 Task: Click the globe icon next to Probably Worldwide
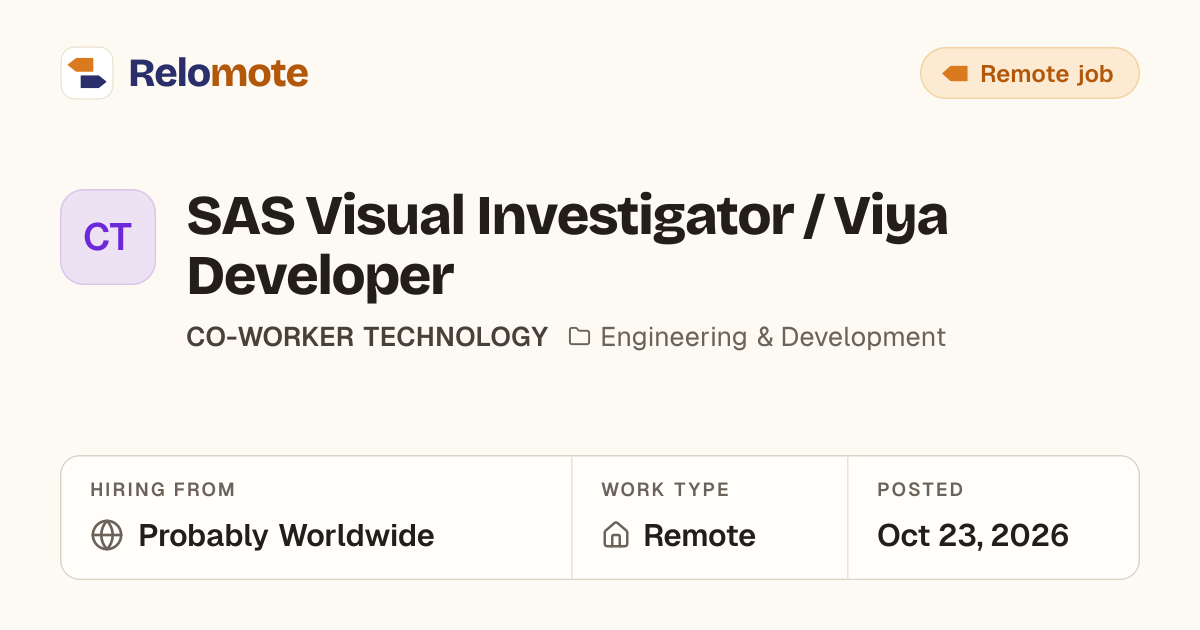(x=107, y=535)
